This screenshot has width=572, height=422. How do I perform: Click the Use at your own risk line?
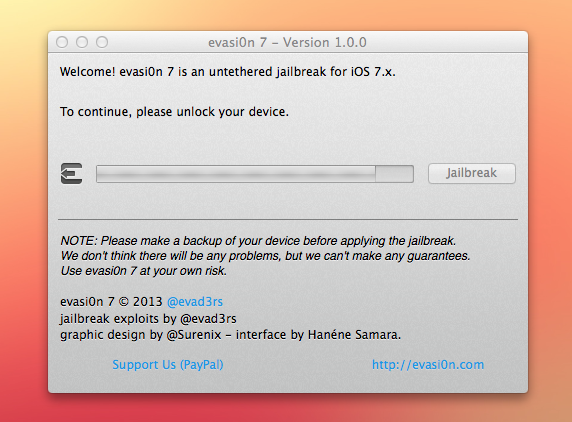coord(144,271)
